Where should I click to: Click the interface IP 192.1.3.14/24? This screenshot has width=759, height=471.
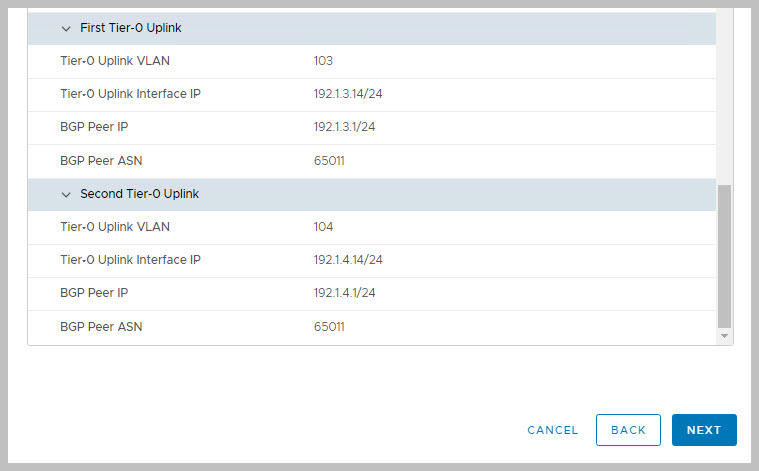[348, 94]
